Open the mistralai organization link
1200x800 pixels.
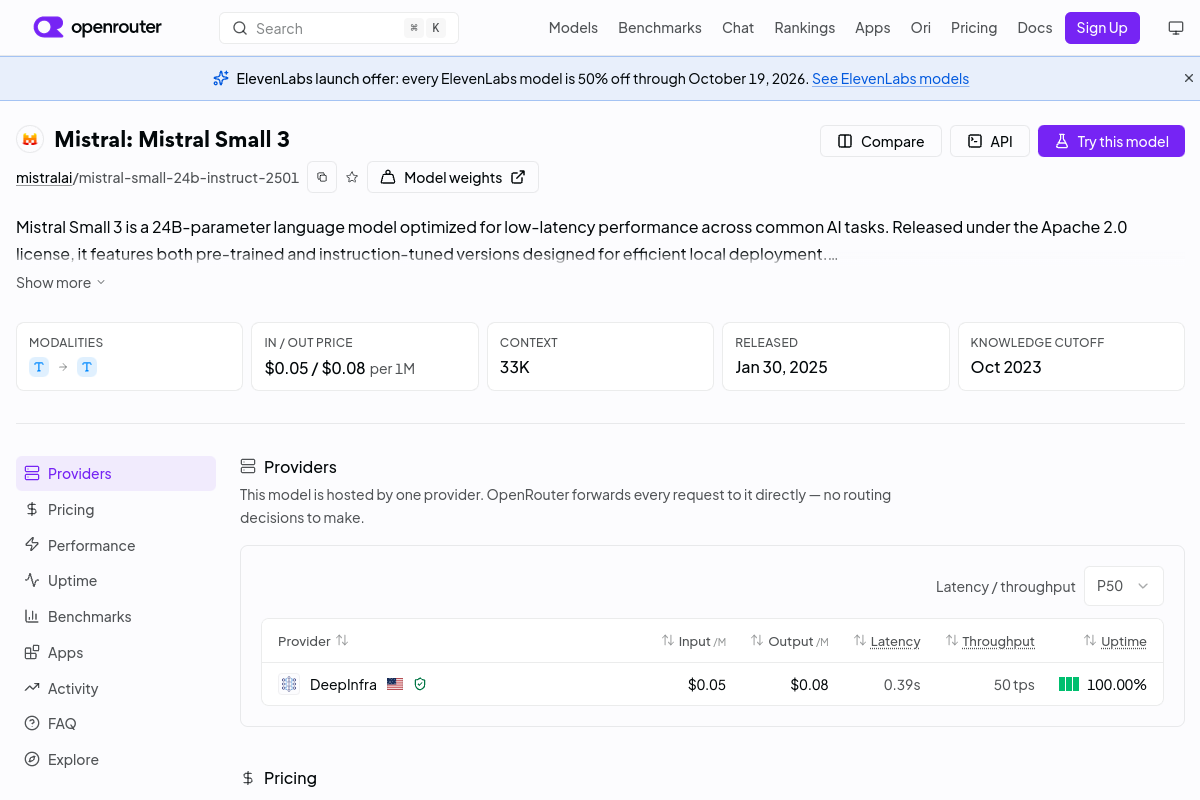coord(44,177)
